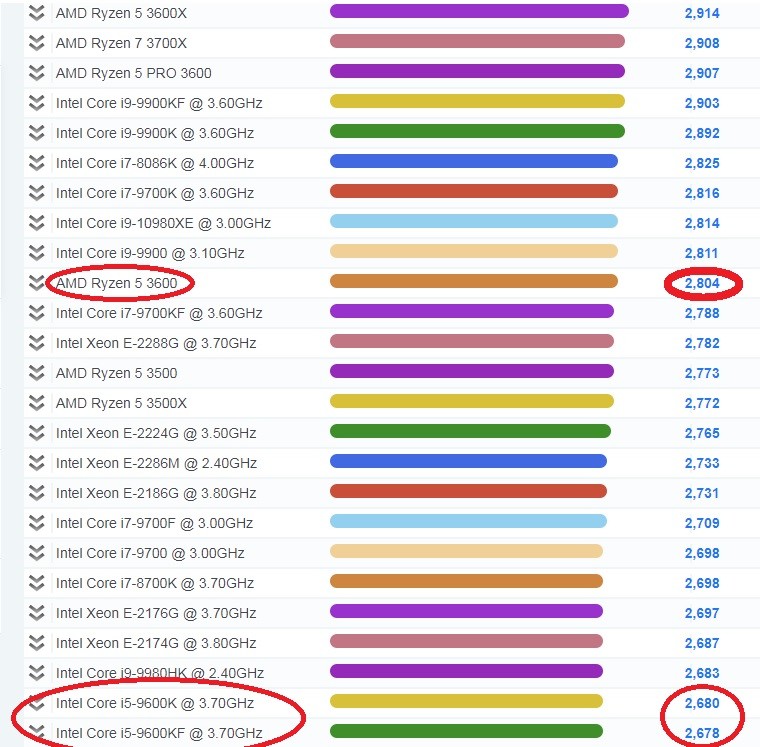Click chevron beside Intel Xeon E-2174G
Screen dimensions: 760x747
pos(36,643)
